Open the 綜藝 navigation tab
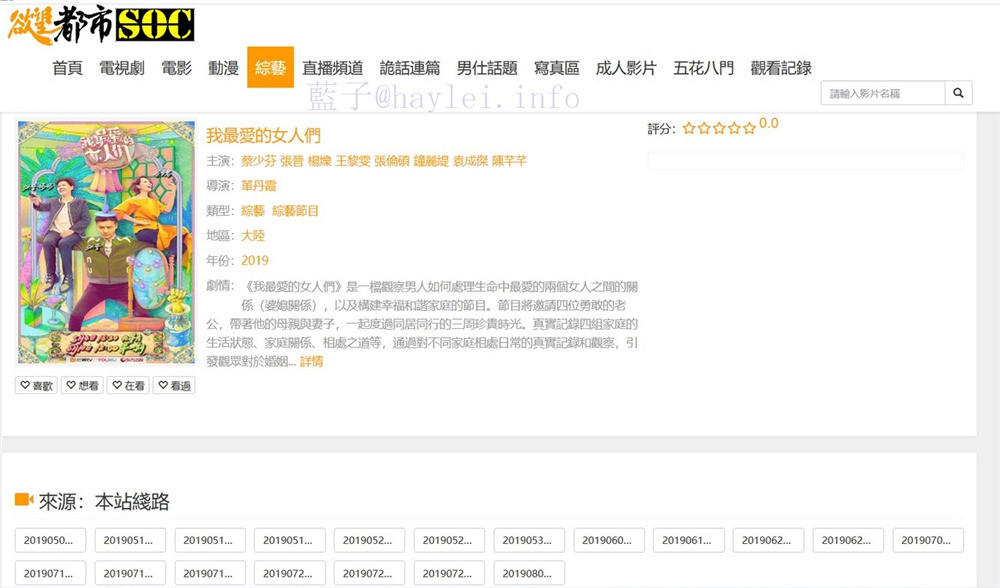 (270, 67)
